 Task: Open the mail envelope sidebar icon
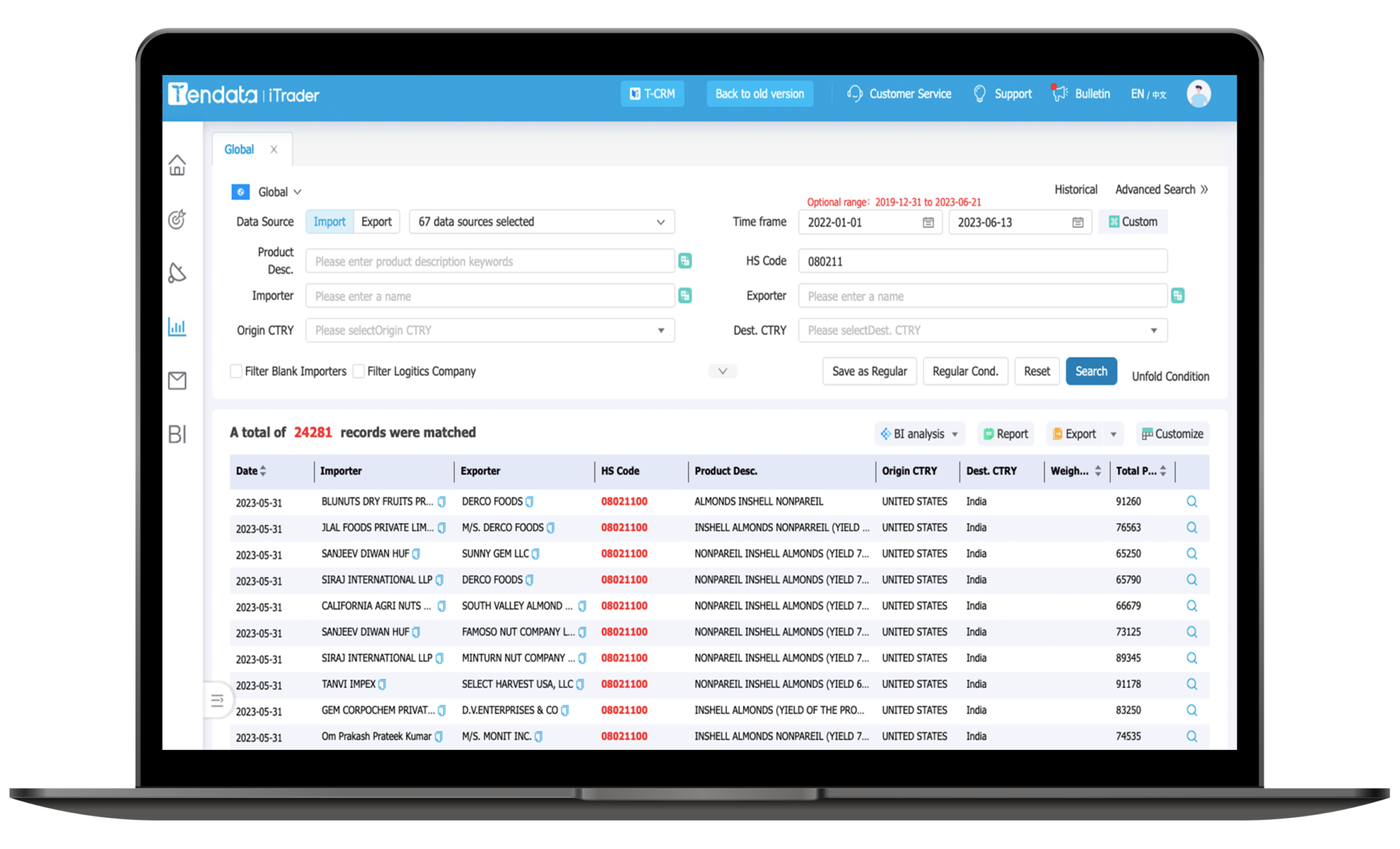(177, 380)
